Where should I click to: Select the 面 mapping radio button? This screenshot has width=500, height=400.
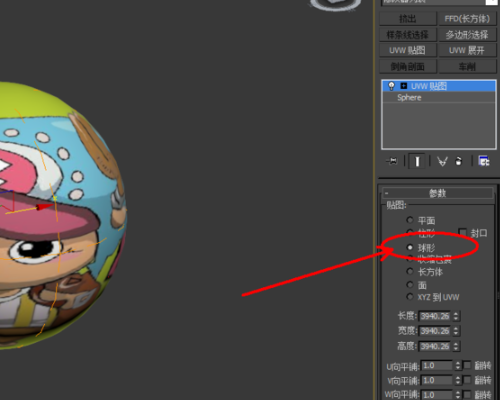click(410, 285)
